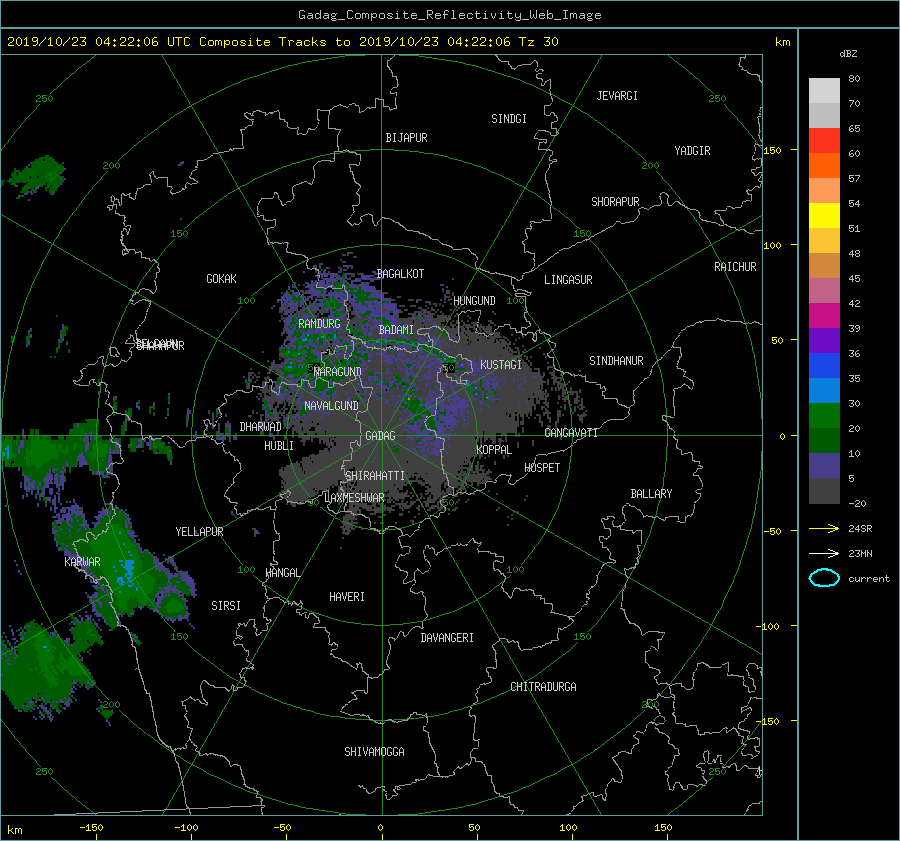This screenshot has height=841, width=900.
Task: Click the HUNGUND city label
Action: [474, 301]
